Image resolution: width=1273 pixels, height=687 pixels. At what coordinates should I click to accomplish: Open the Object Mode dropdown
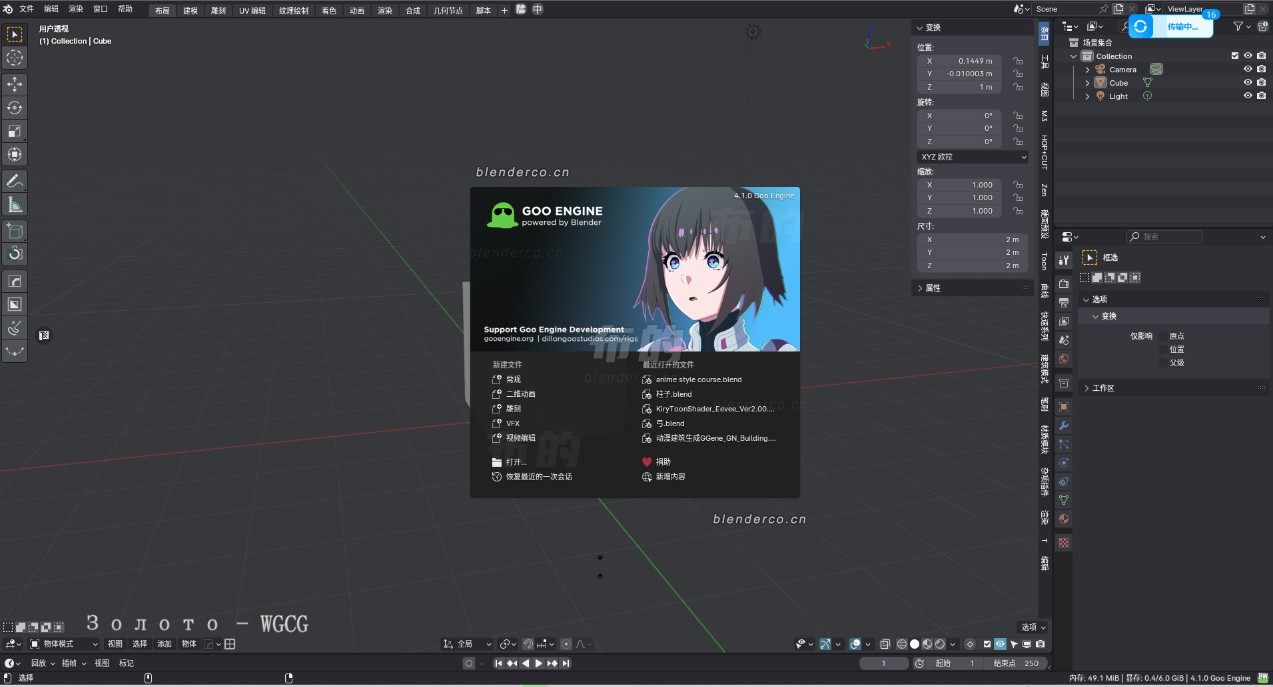65,644
